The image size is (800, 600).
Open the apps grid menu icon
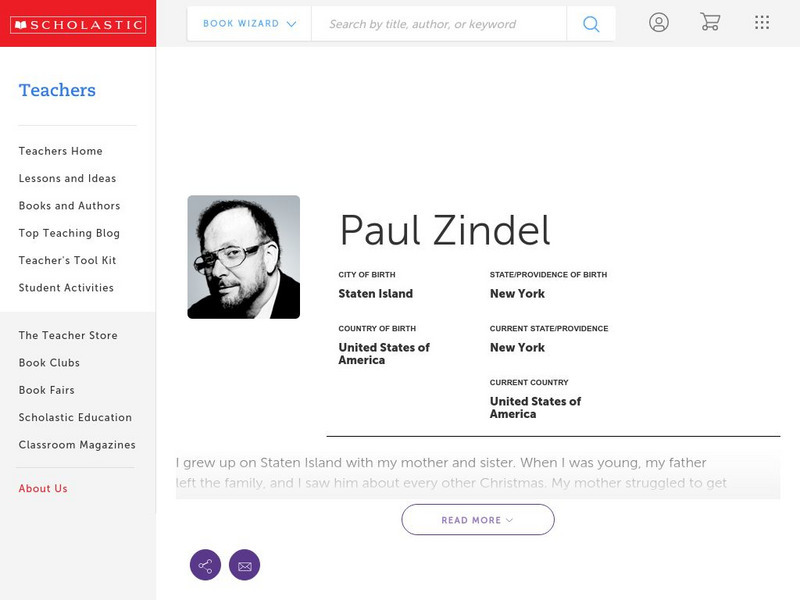point(762,23)
